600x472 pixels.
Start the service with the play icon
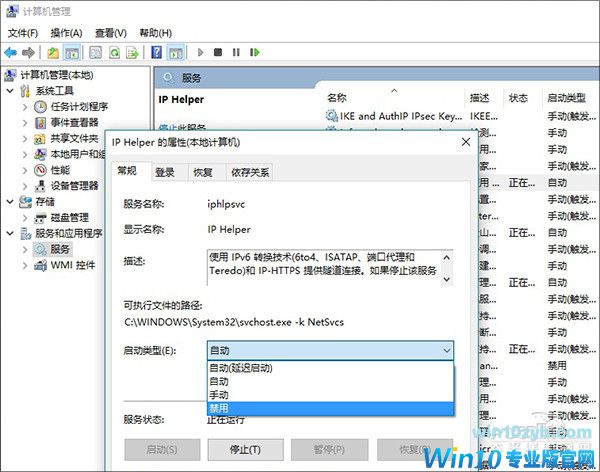point(200,52)
